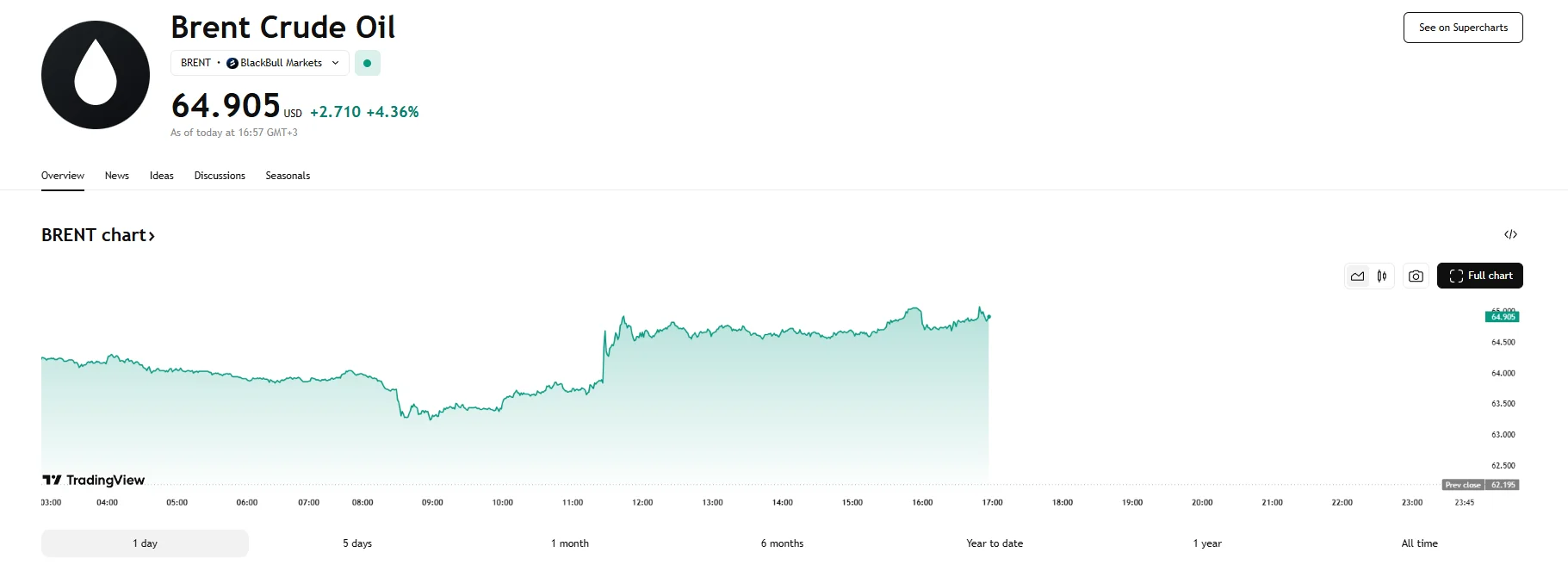Click the TradingView logo on chart
This screenshot has width=1568, height=571.
point(94,480)
